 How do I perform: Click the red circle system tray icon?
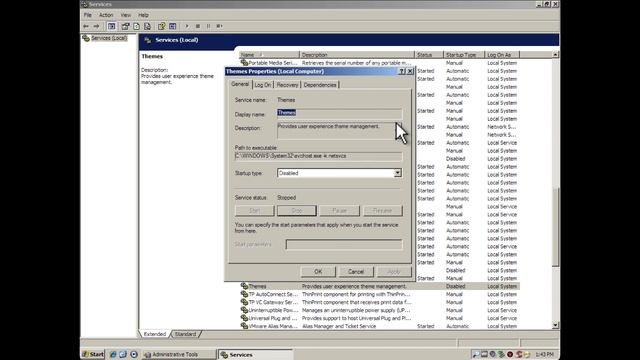pos(510,354)
